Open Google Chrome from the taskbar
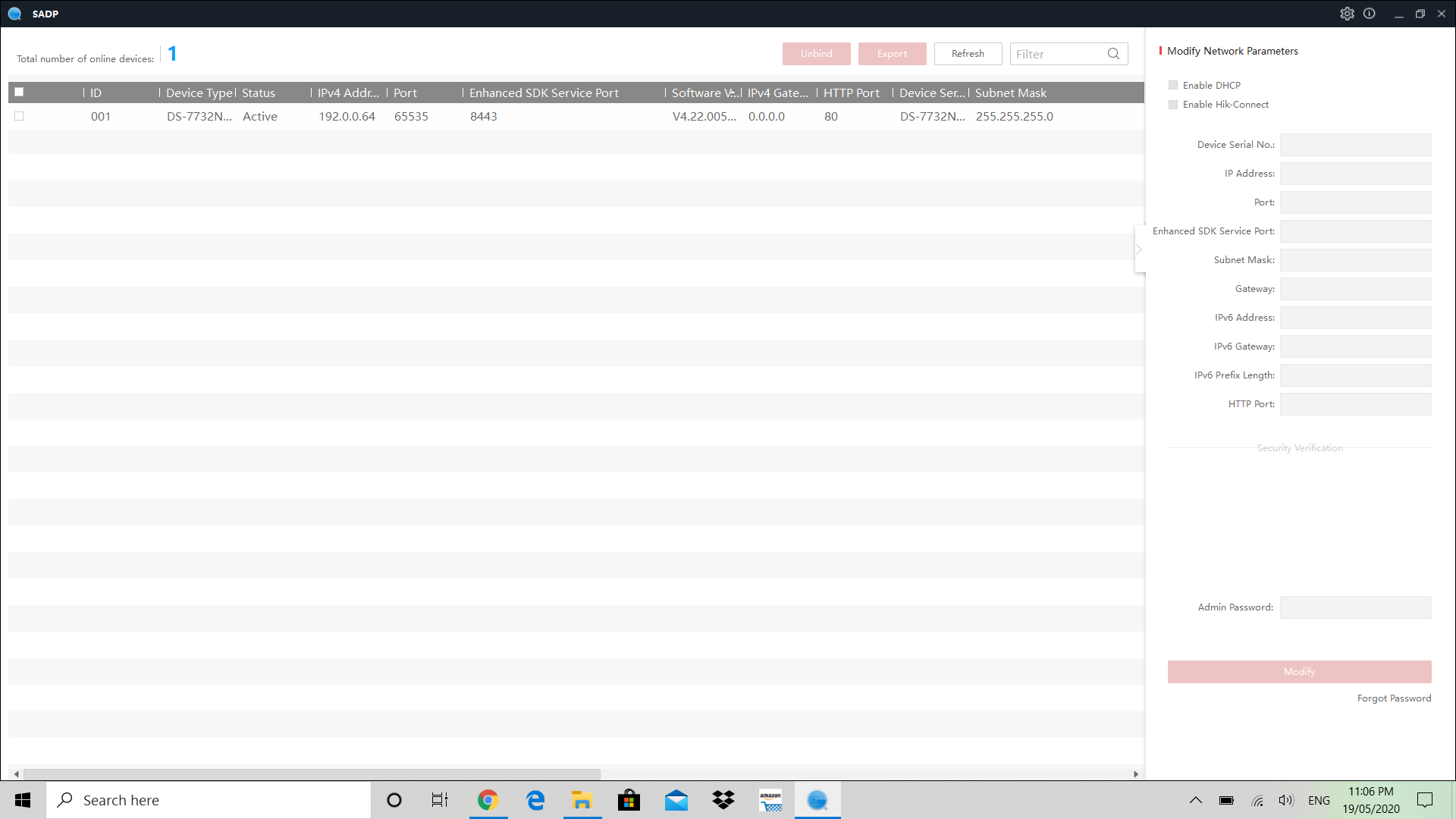Viewport: 1456px width, 819px height. (x=488, y=800)
